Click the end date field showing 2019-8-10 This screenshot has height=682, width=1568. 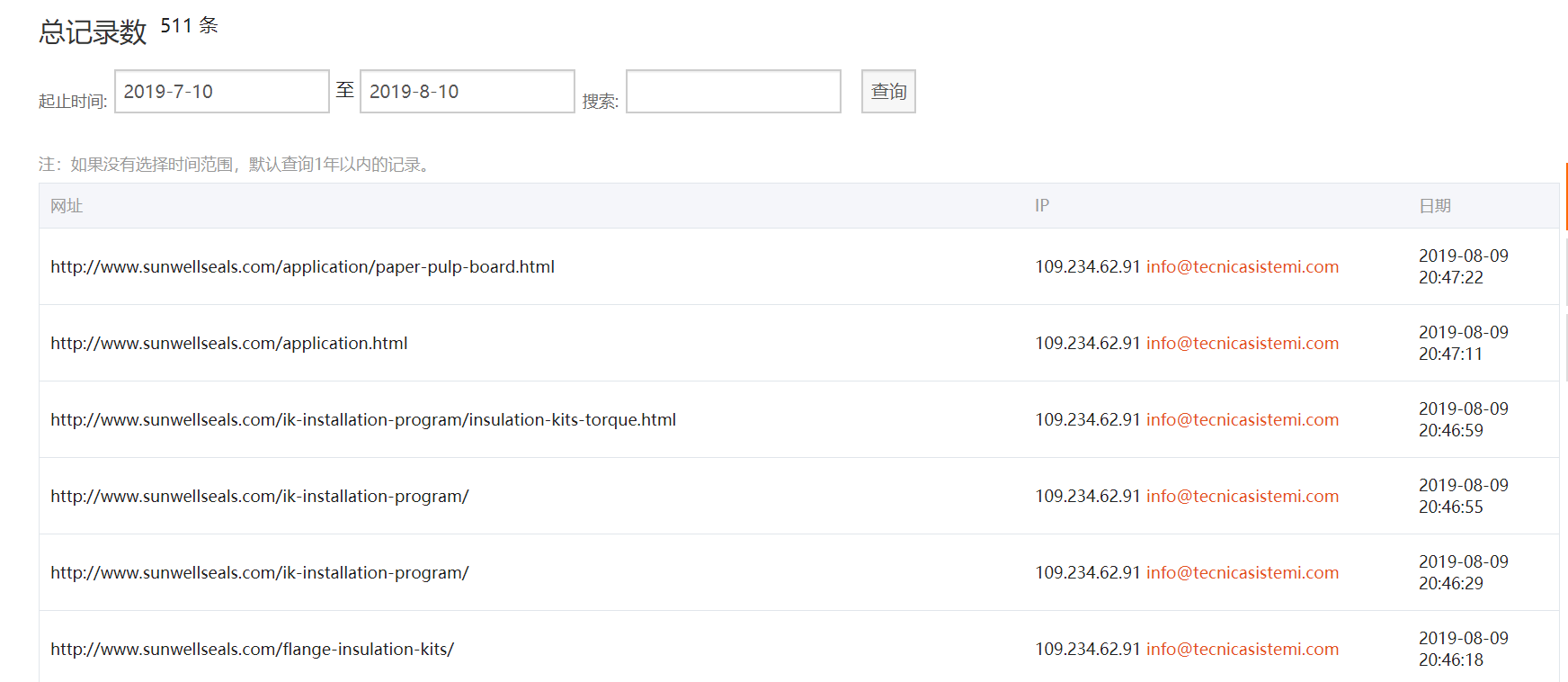pyautogui.click(x=467, y=92)
